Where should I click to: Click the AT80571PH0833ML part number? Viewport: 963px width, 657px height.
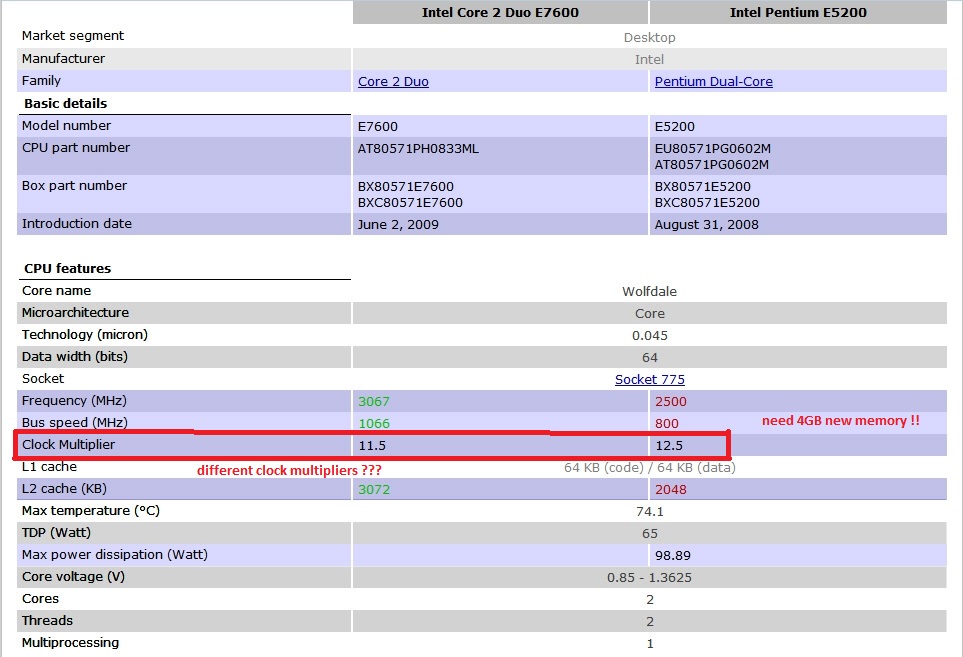[418, 149]
